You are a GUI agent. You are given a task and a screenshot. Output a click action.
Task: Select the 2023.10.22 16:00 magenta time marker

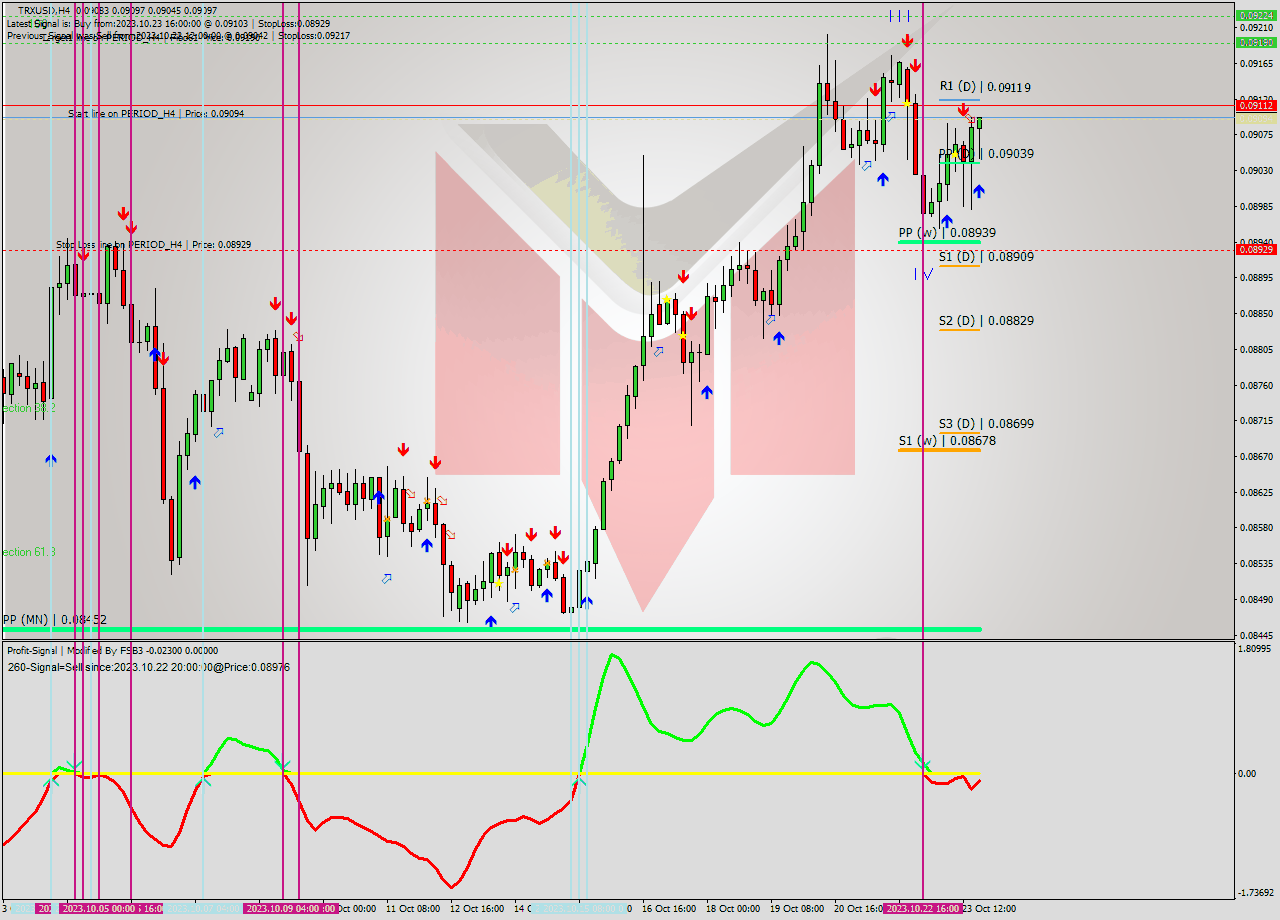click(922, 908)
